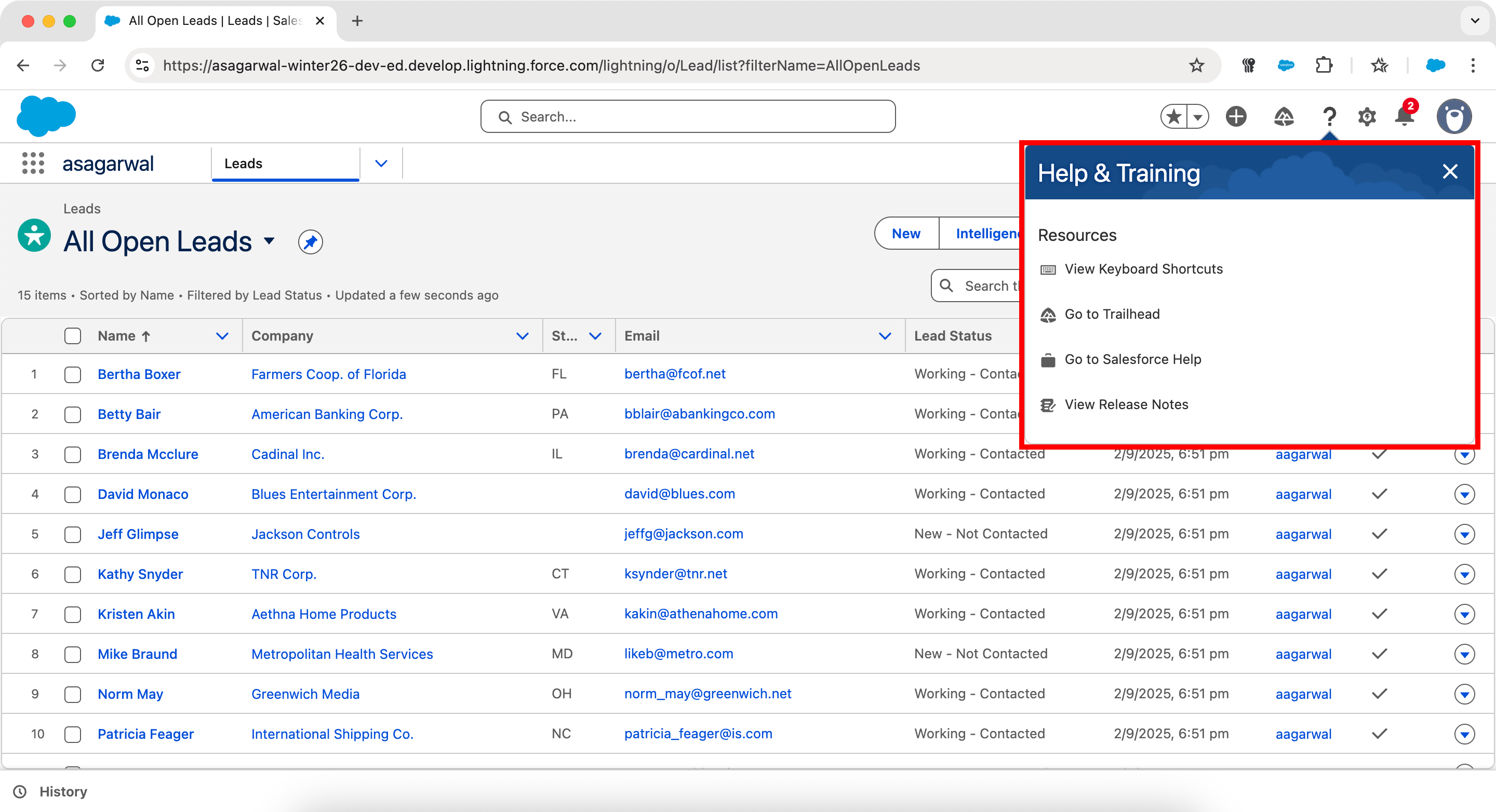This screenshot has height=812, width=1496.
Task: Close the Help & Training panel
Action: click(x=1450, y=171)
